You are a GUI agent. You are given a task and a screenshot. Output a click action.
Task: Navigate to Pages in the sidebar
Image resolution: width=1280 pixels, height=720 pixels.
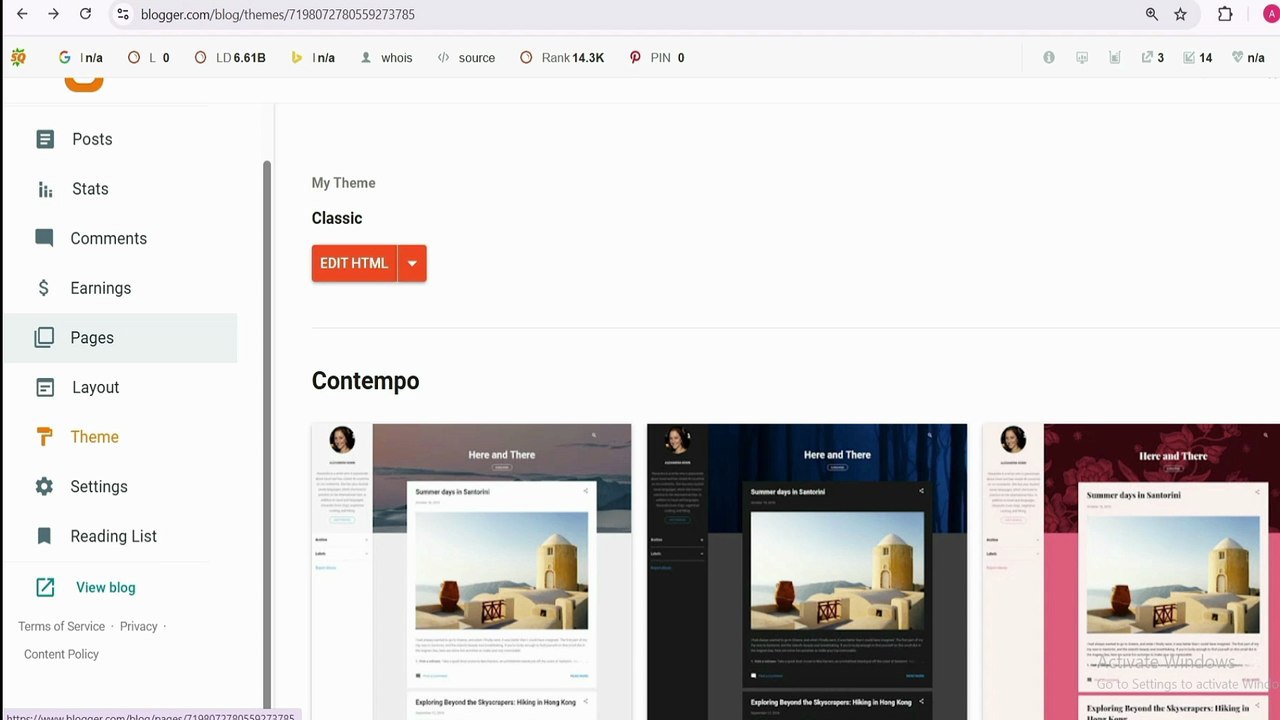tap(119, 338)
